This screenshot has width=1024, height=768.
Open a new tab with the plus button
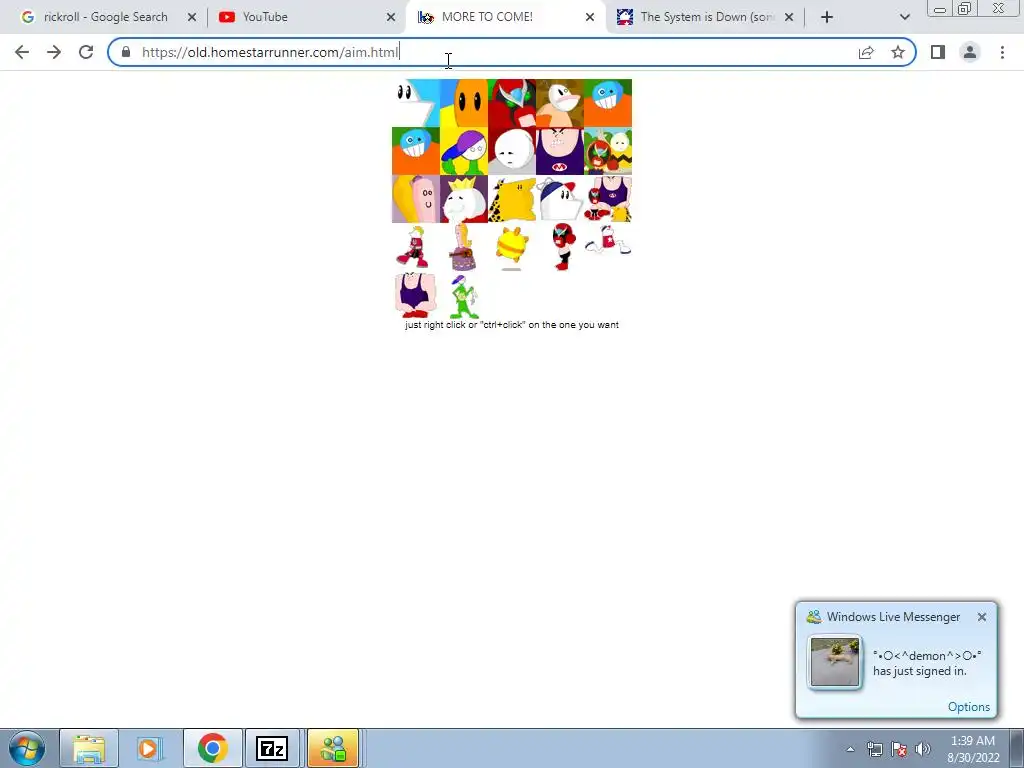tap(827, 17)
